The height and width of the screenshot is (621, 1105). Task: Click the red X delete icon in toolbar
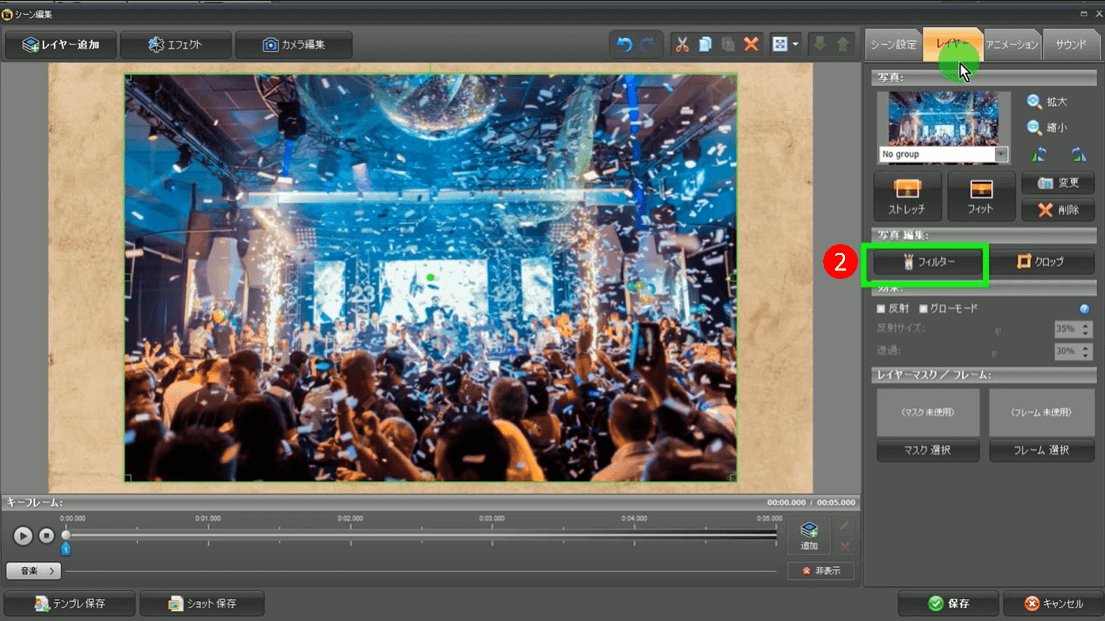coord(751,44)
